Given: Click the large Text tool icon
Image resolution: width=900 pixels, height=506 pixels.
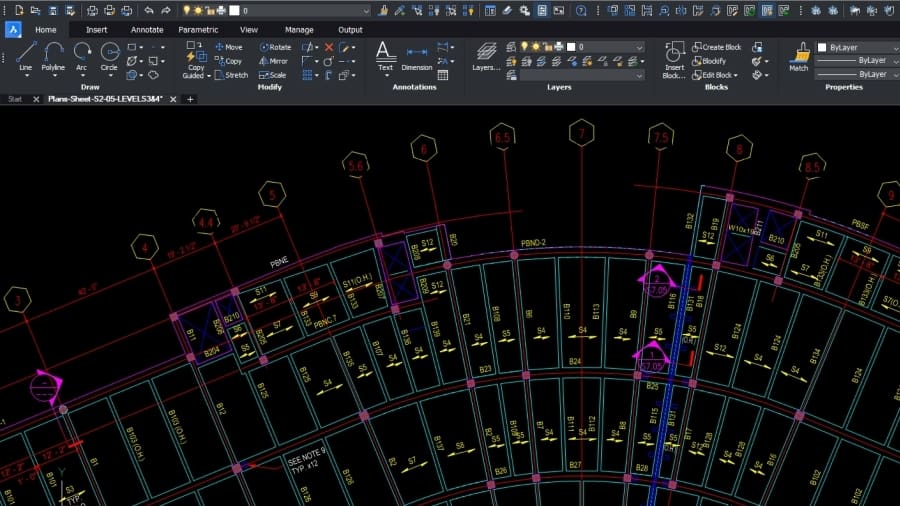Looking at the screenshot, I should 386,52.
